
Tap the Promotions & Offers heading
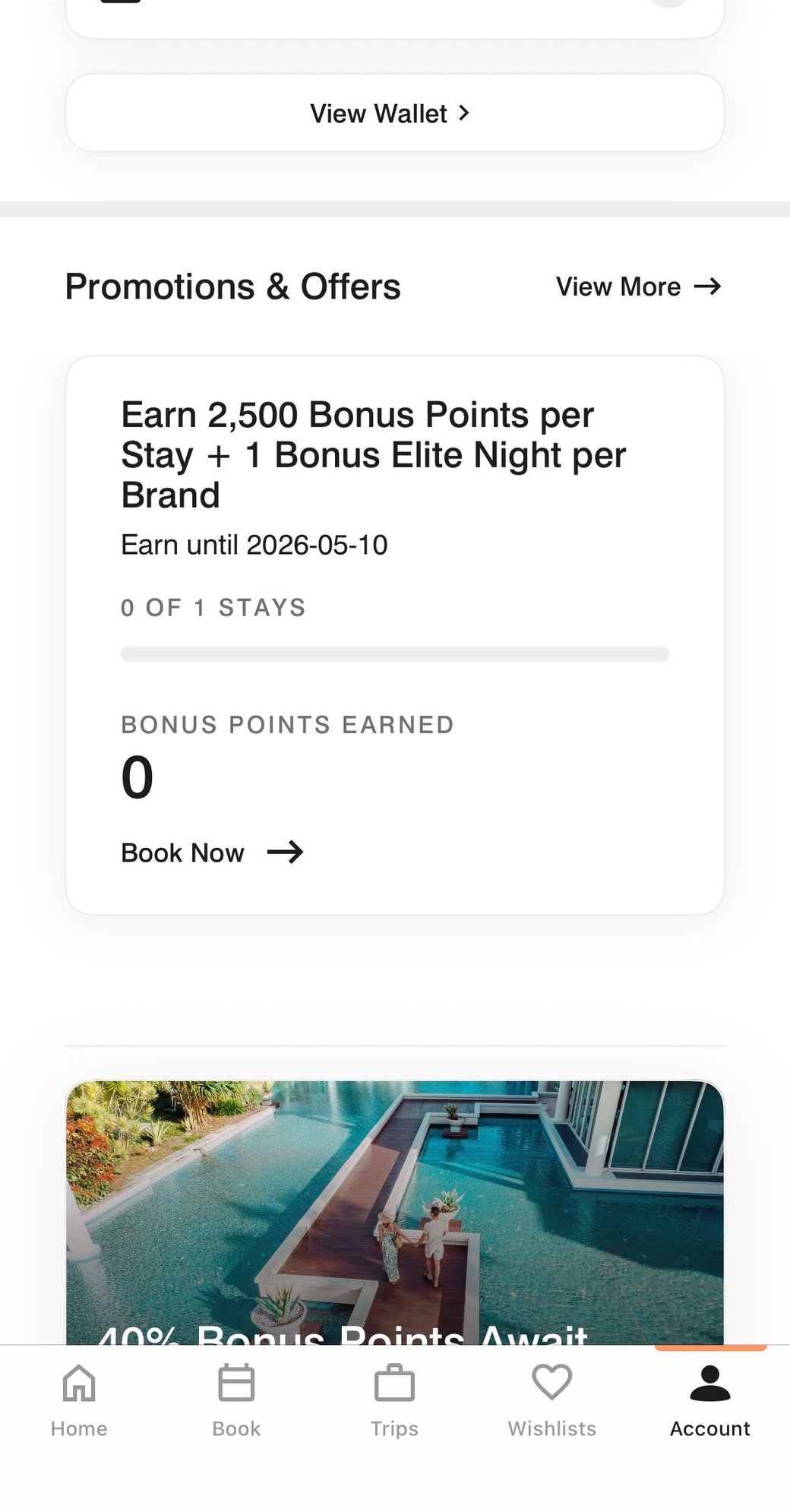tap(232, 287)
